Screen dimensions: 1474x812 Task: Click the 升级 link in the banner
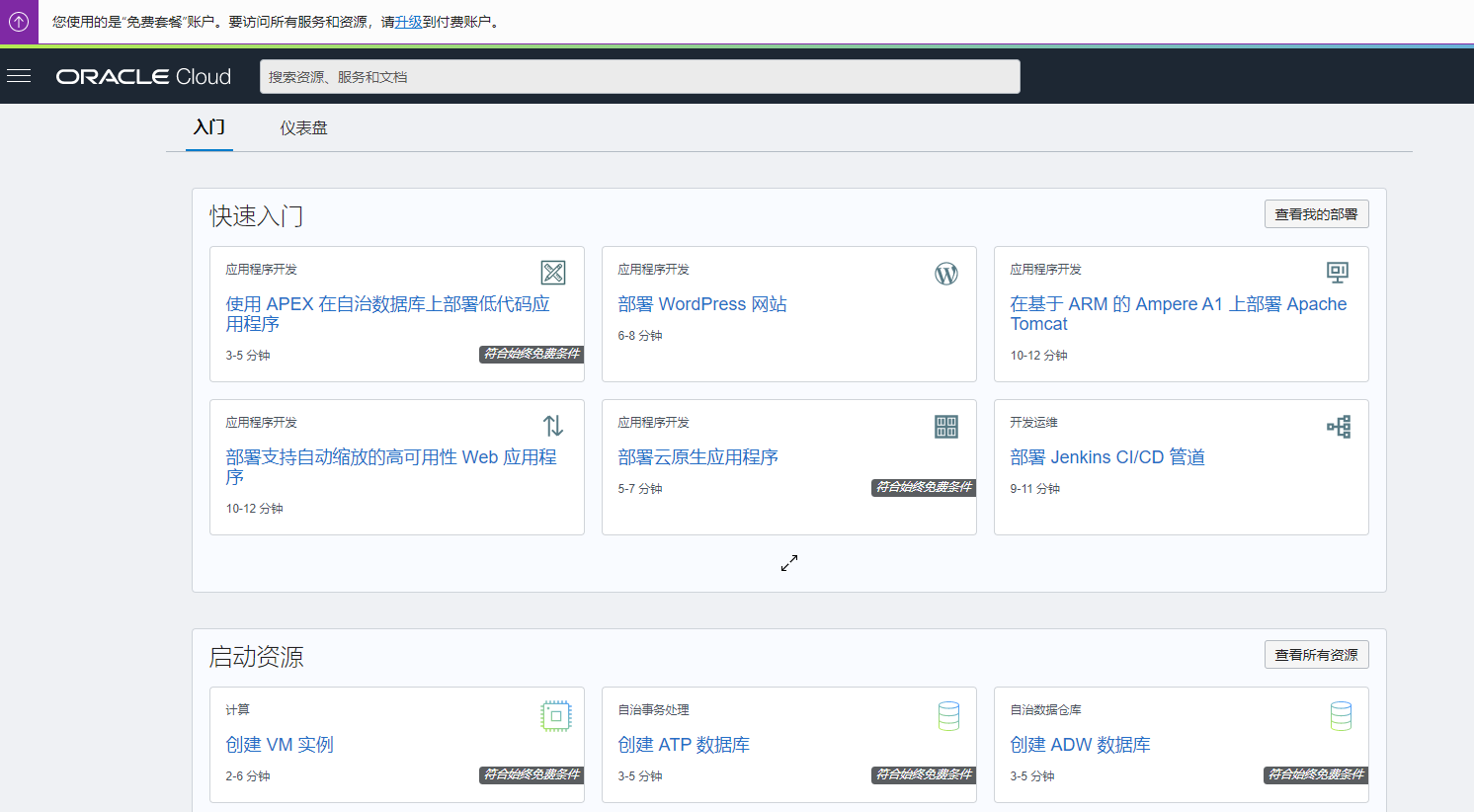click(408, 22)
